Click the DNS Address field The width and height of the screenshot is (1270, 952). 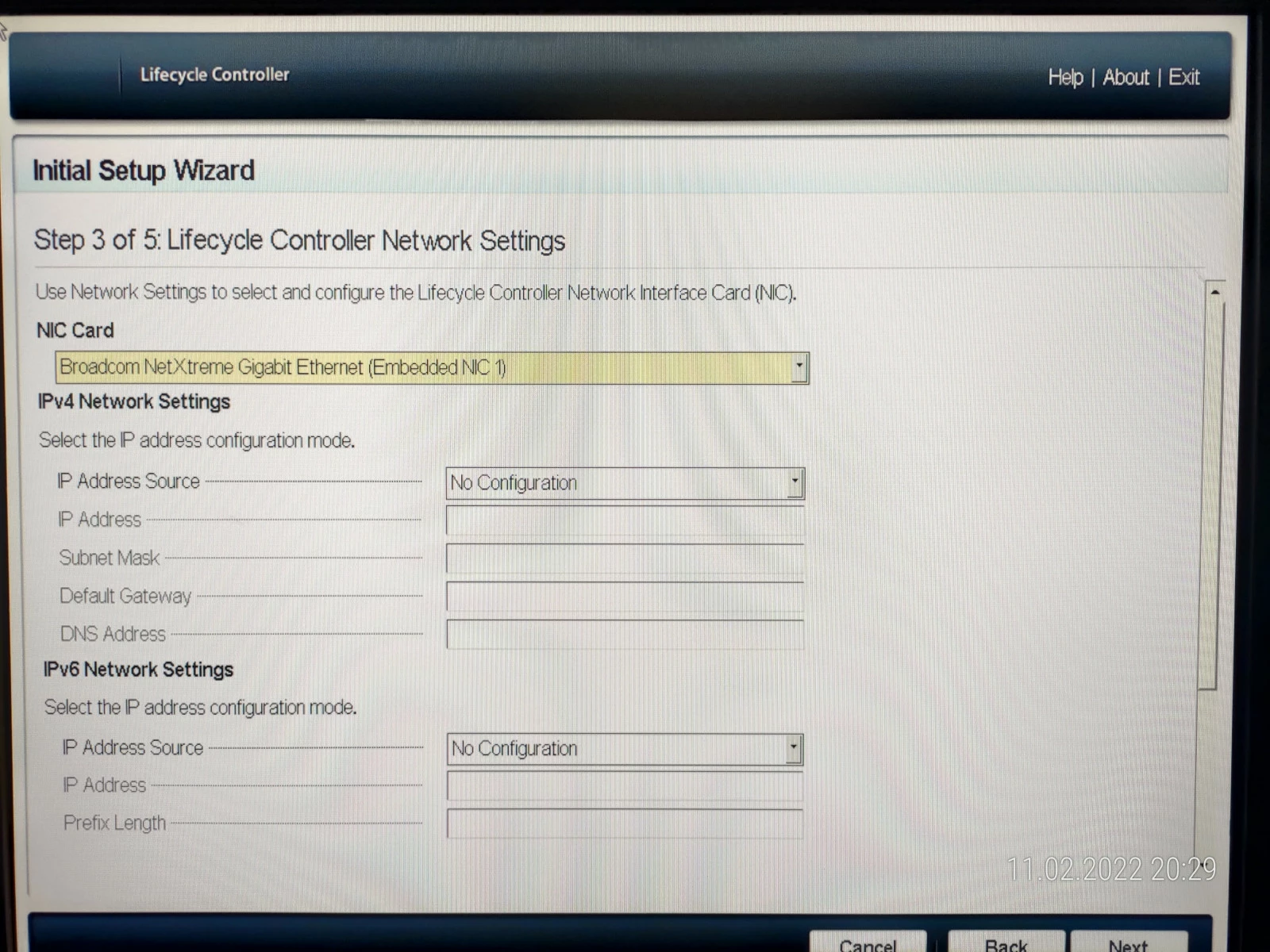(625, 635)
